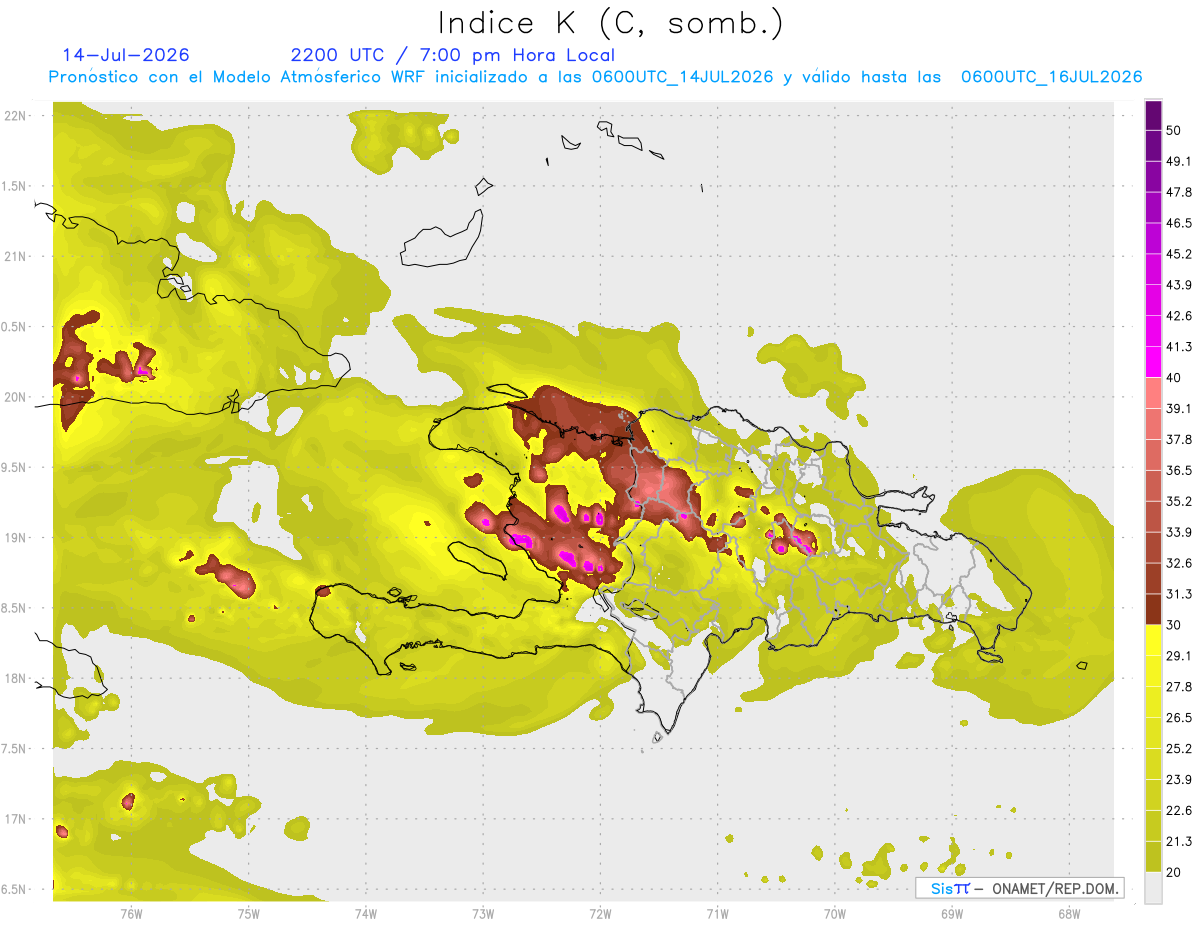Click the 33.9 color scale value
Image resolution: width=1200 pixels, height=927 pixels.
(1179, 532)
